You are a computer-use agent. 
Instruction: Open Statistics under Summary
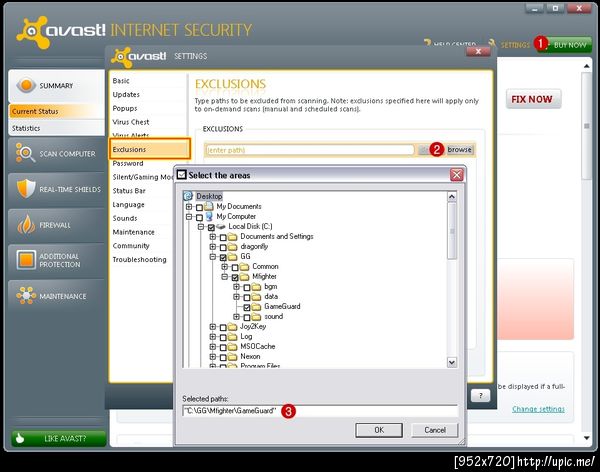[x=56, y=128]
